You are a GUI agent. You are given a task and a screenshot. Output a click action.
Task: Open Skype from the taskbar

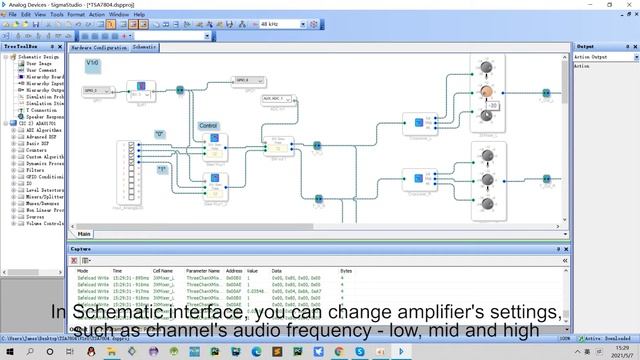360,351
